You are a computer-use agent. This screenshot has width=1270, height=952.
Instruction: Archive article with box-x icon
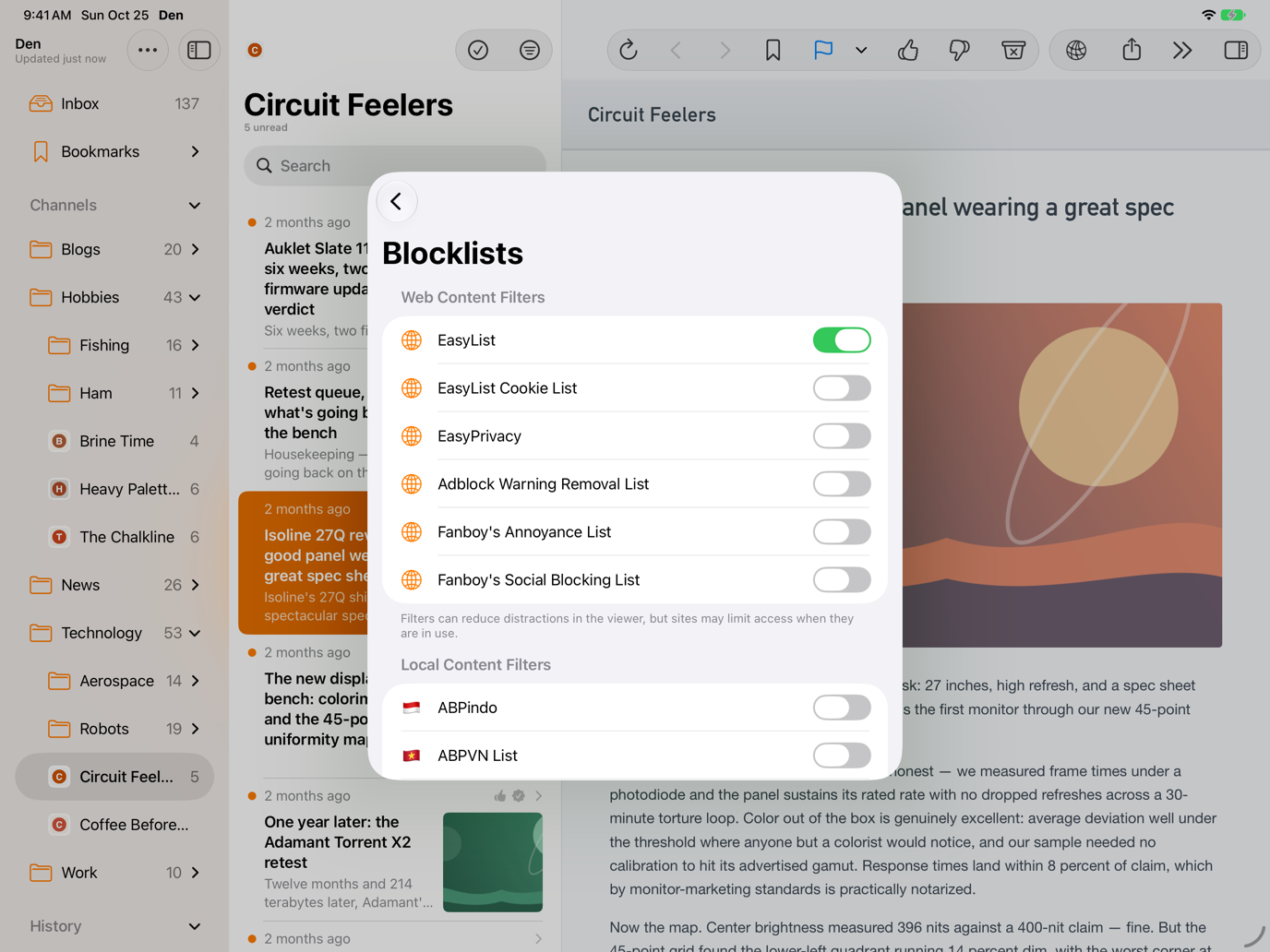(x=1013, y=50)
